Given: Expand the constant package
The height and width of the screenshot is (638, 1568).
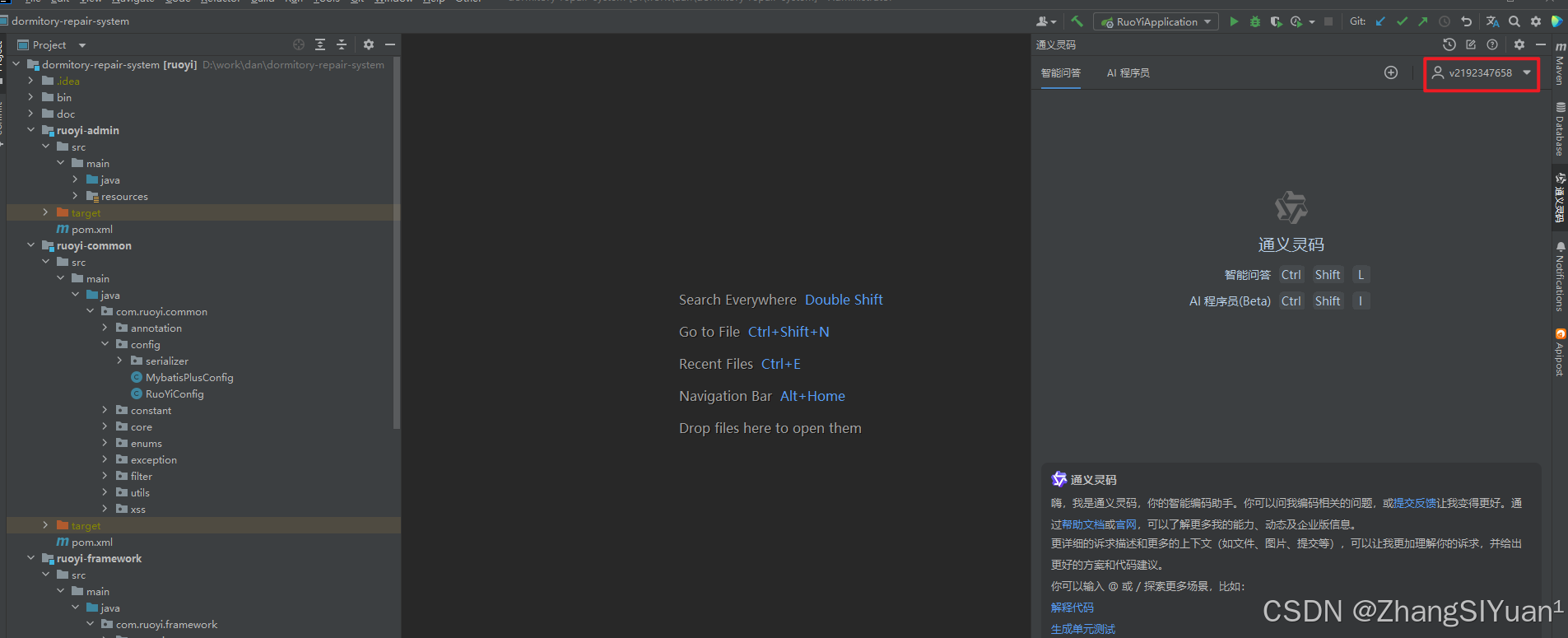Looking at the screenshot, I should [105, 410].
